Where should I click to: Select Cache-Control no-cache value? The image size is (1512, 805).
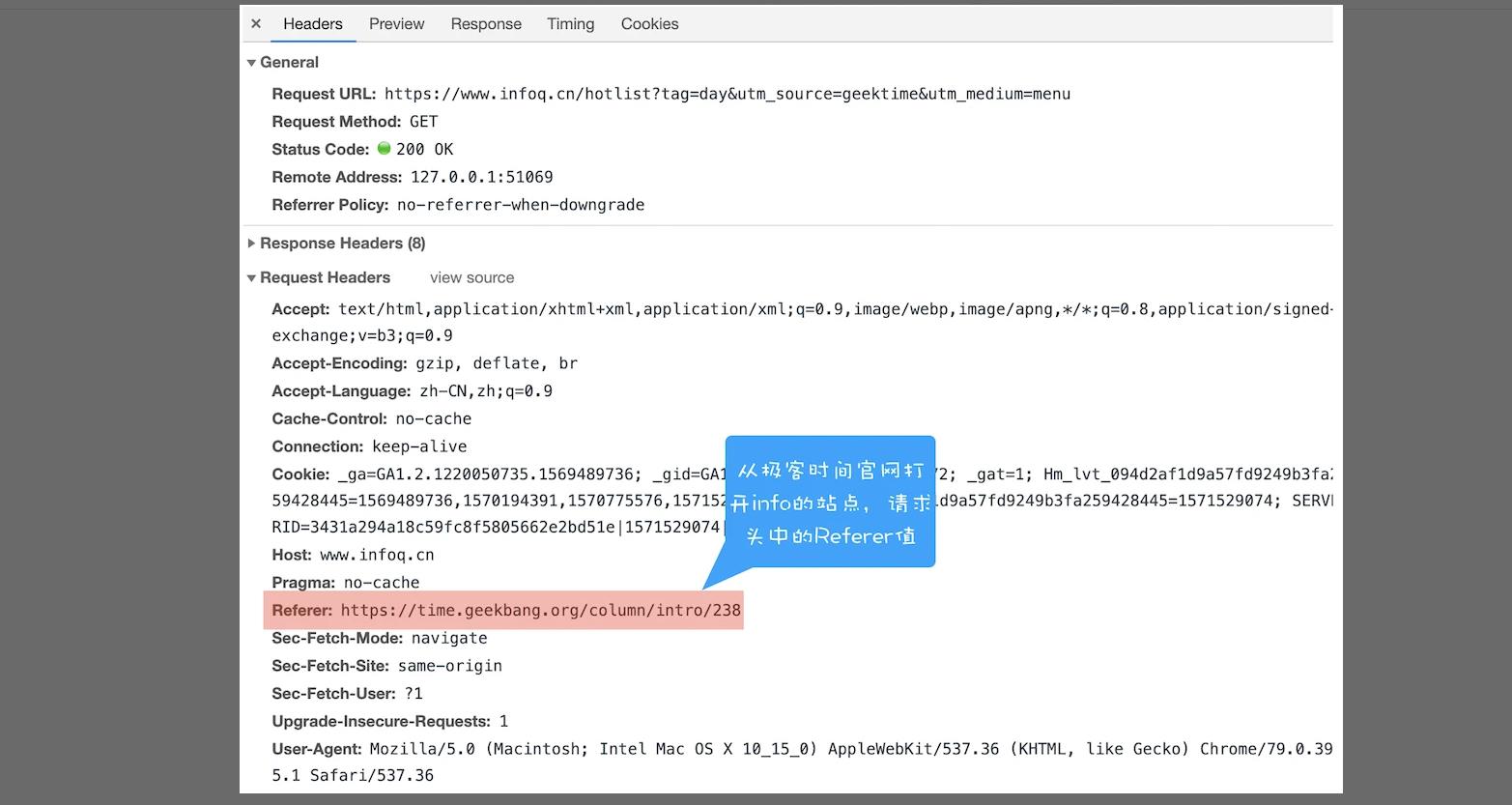pyautogui.click(x=434, y=419)
